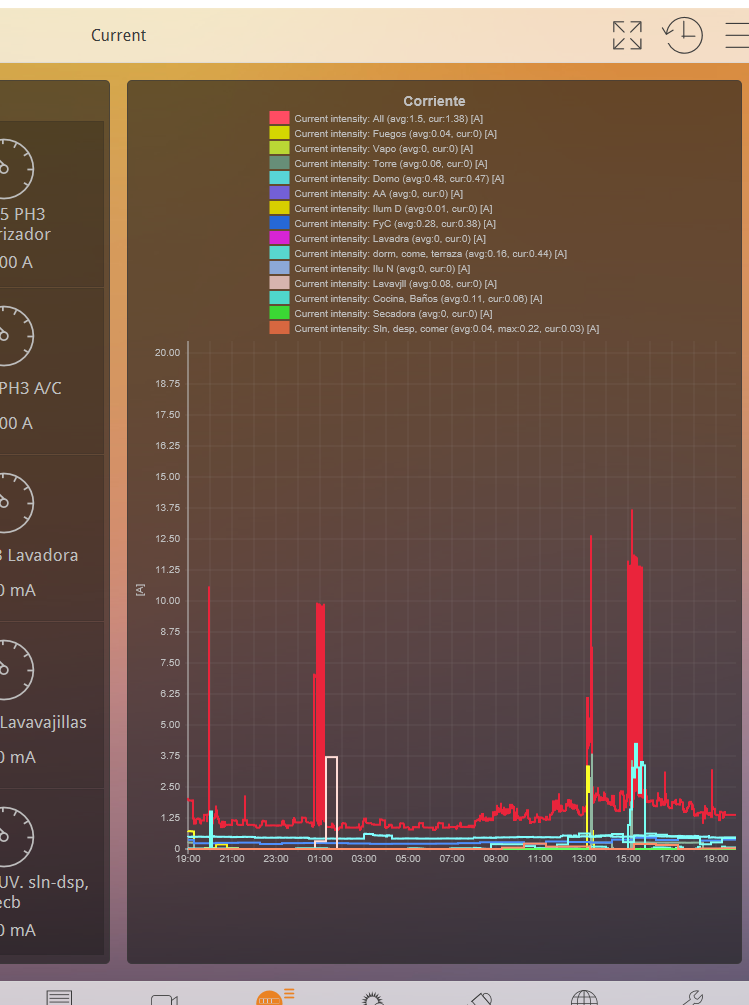The image size is (749, 1005).
Task: Open the fullscreen expand icon
Action: 627,35
